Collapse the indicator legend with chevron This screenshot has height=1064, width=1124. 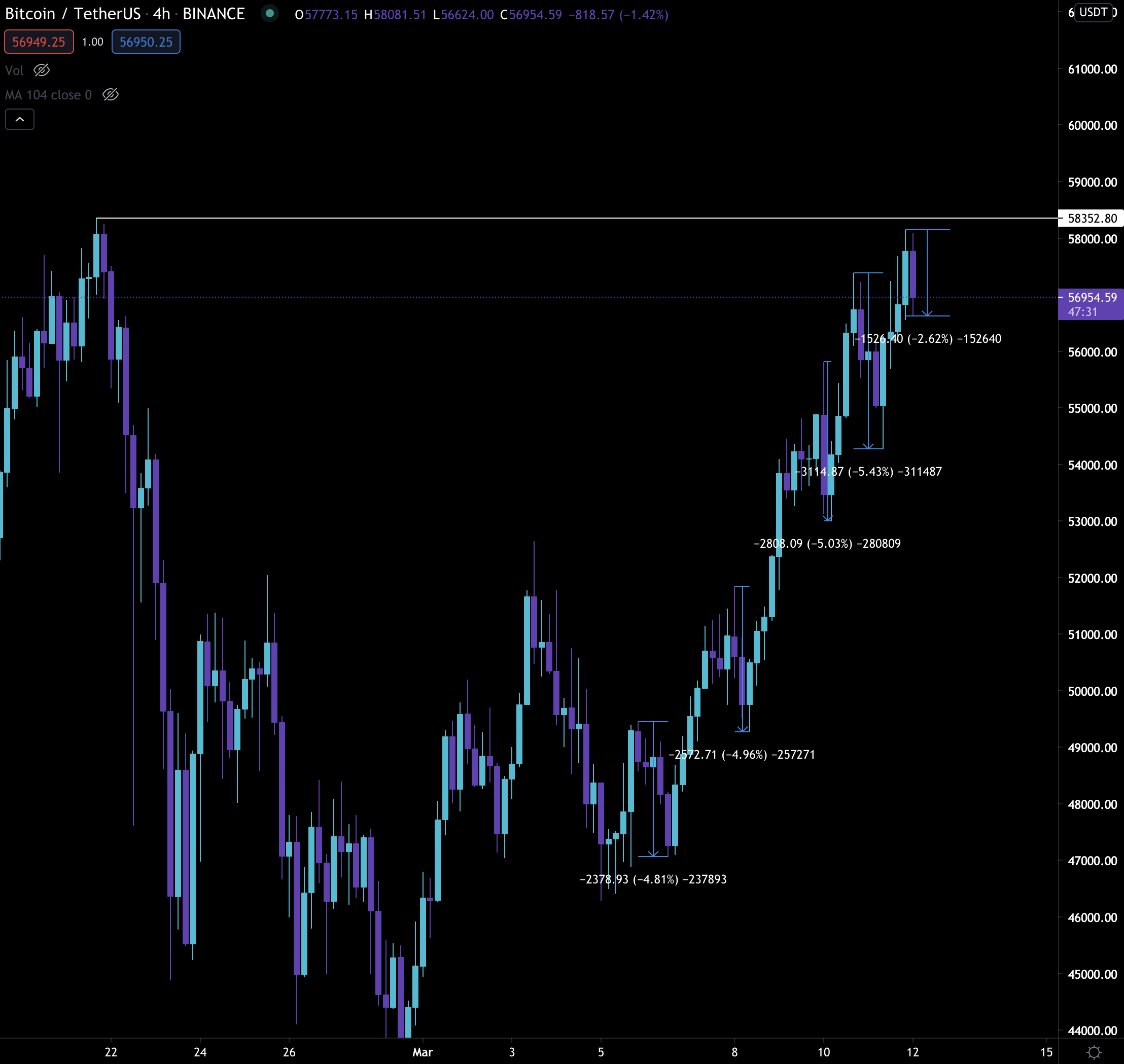[x=20, y=119]
